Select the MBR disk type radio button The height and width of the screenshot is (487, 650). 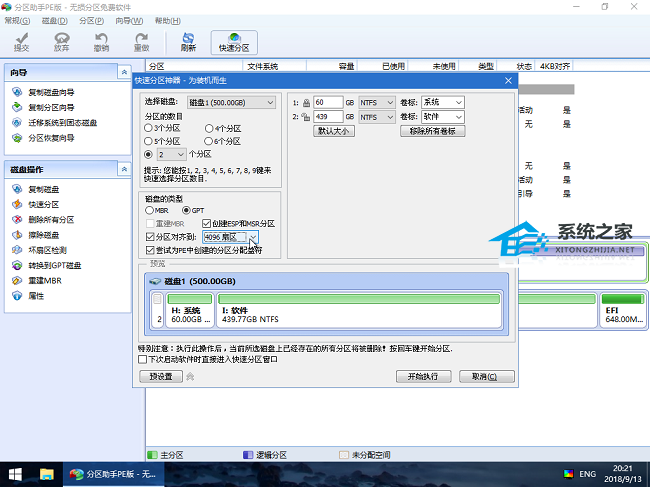coord(150,210)
